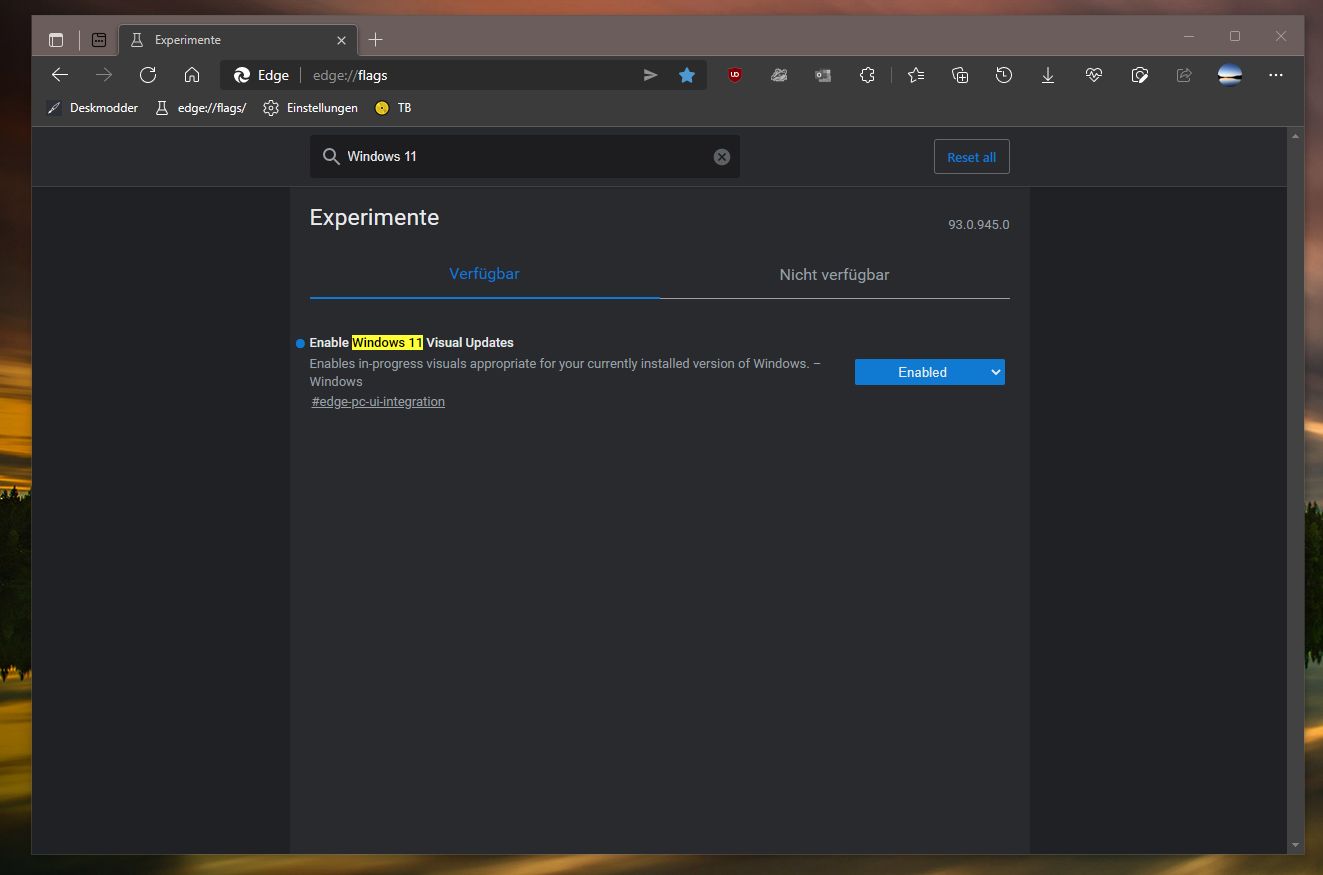Open the gray cloud extension icon

[779, 75]
